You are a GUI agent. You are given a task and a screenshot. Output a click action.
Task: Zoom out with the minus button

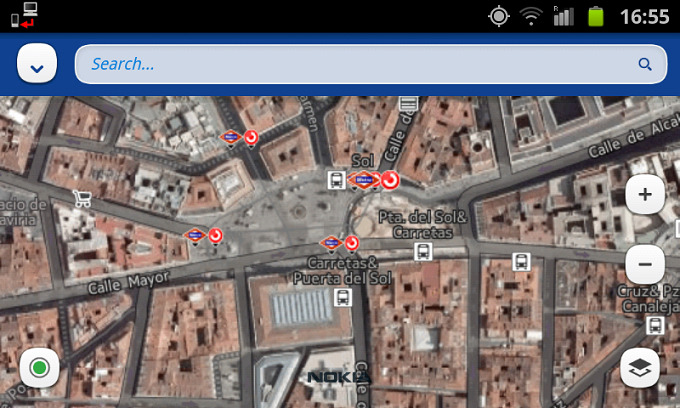click(x=645, y=264)
